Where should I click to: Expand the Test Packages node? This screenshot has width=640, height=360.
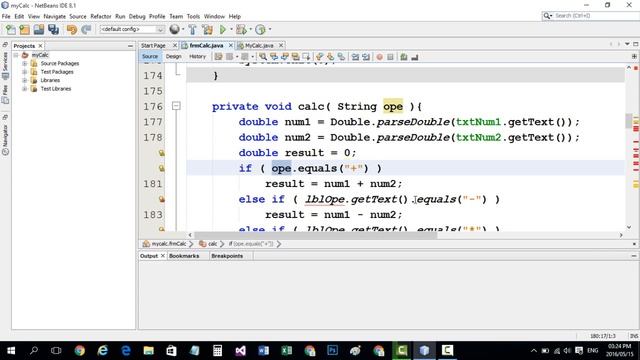tap(24, 72)
